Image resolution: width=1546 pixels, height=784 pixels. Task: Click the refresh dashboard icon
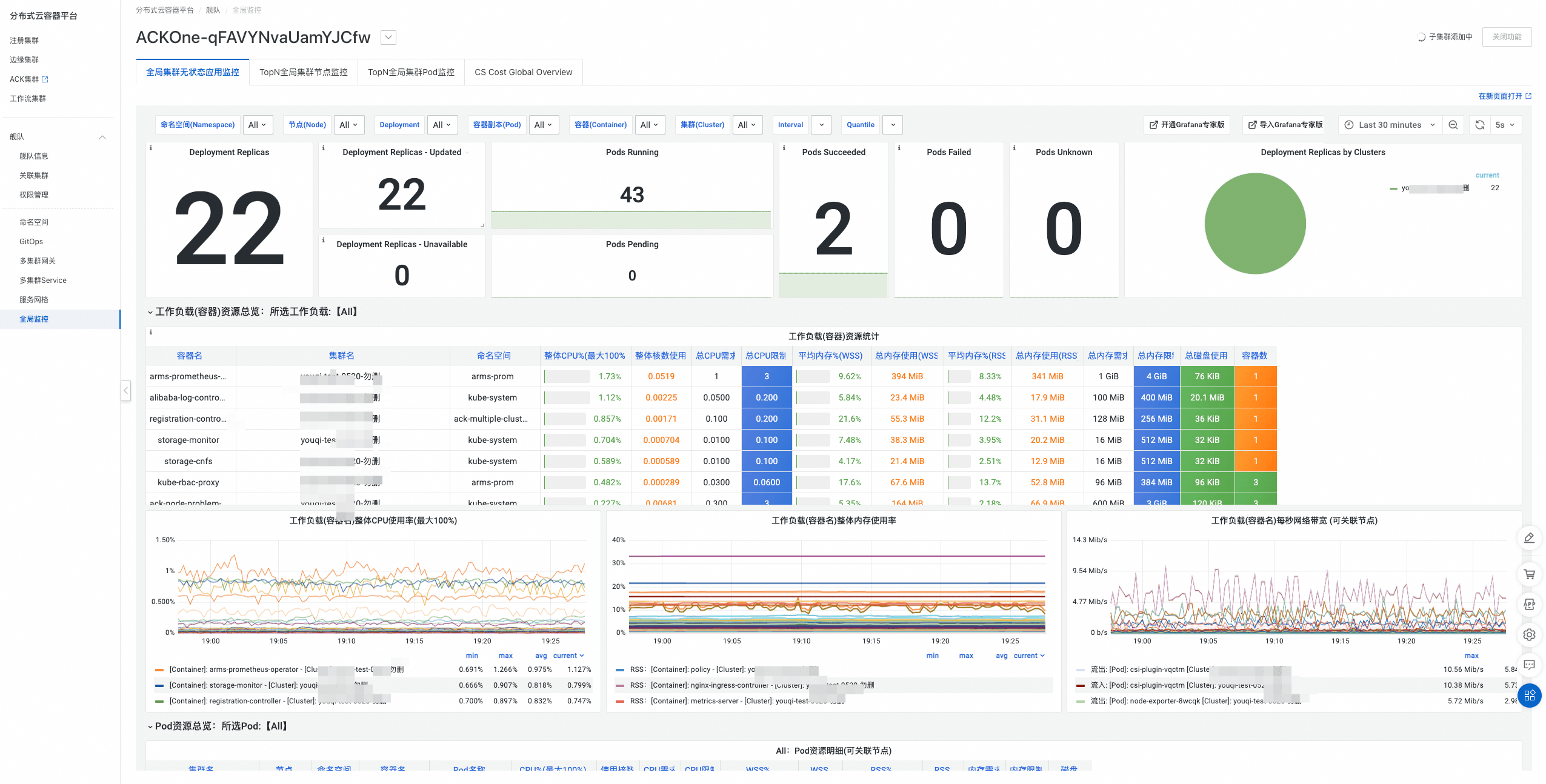point(1479,125)
